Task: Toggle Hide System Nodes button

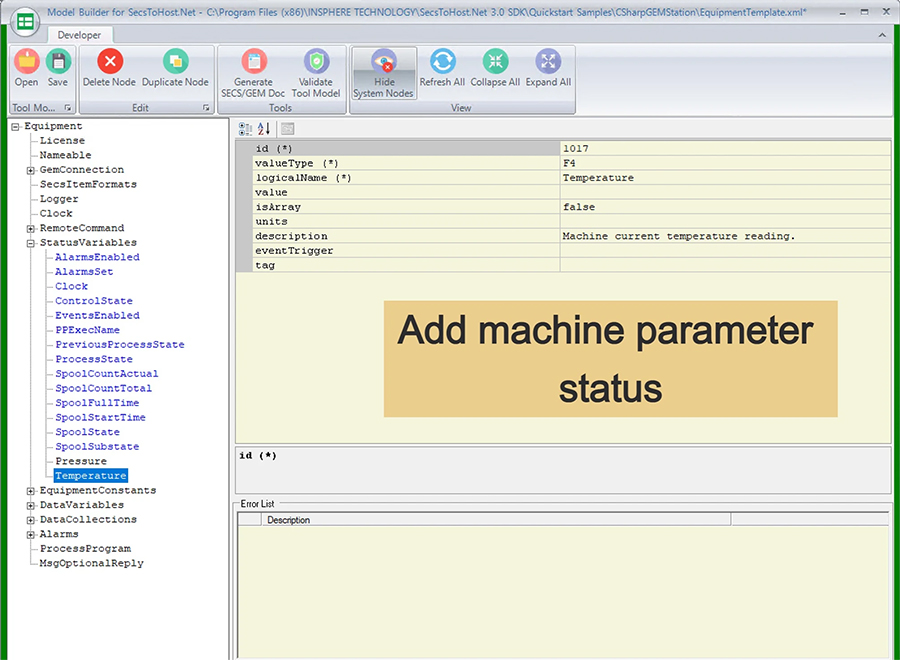Action: click(x=383, y=70)
